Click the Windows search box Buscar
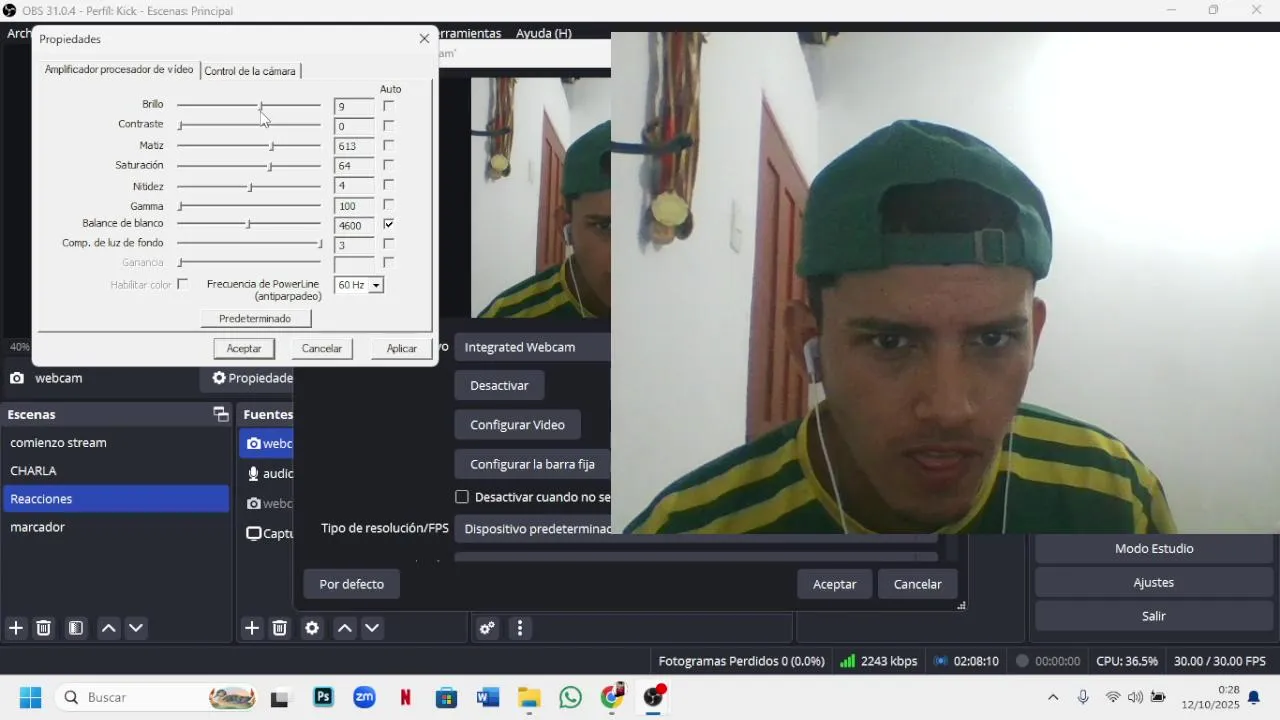 point(155,697)
